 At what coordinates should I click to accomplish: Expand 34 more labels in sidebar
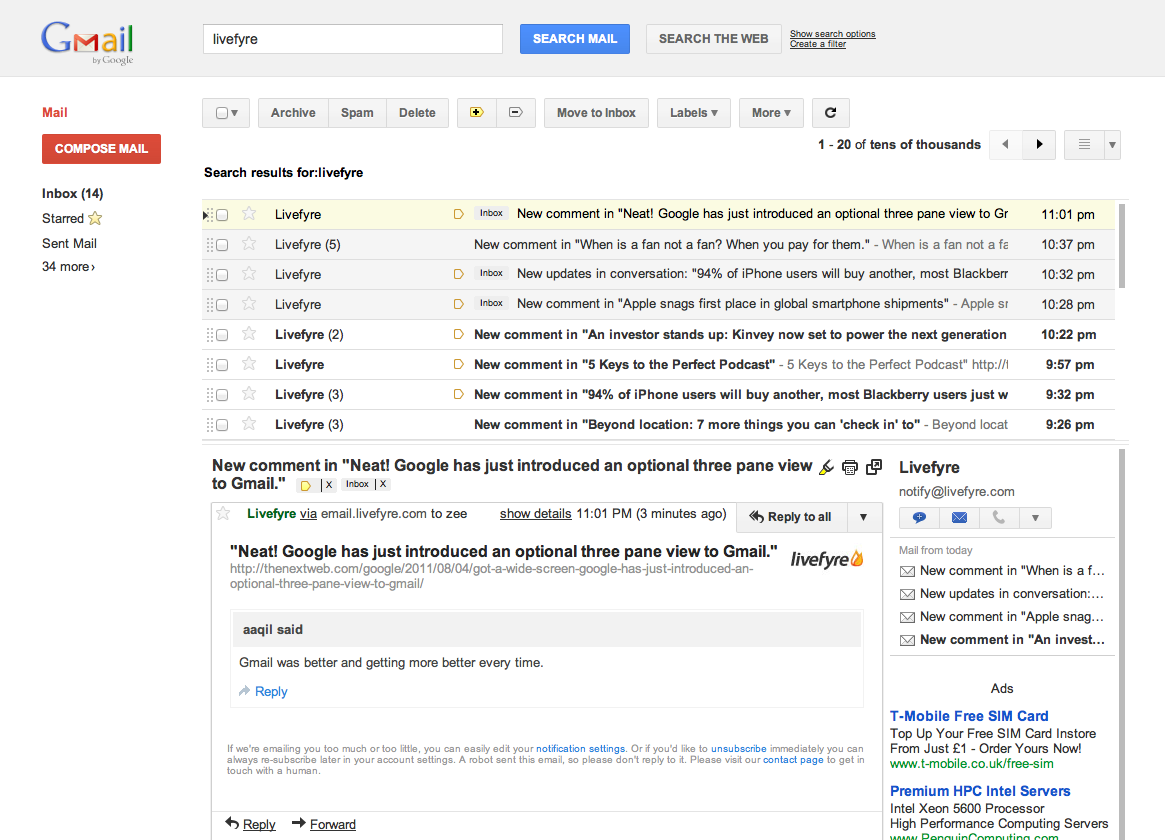pyautogui.click(x=68, y=267)
